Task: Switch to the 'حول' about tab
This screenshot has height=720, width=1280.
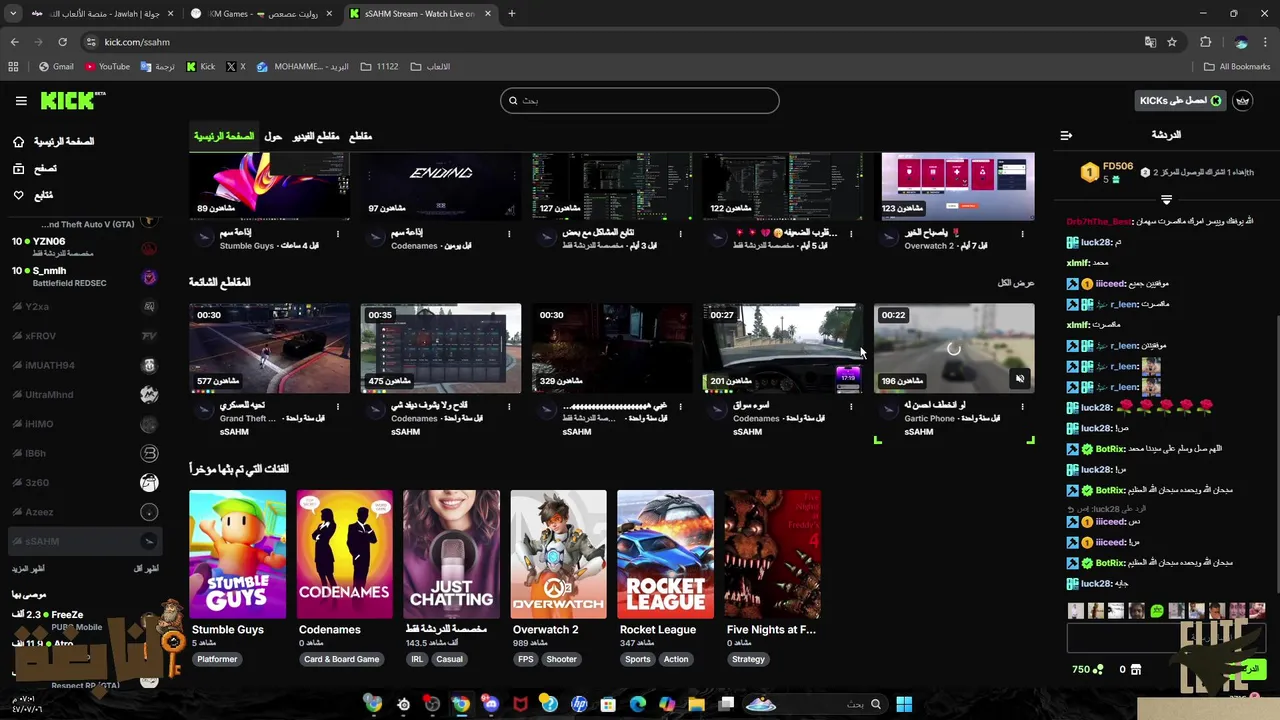Action: pos(273,136)
